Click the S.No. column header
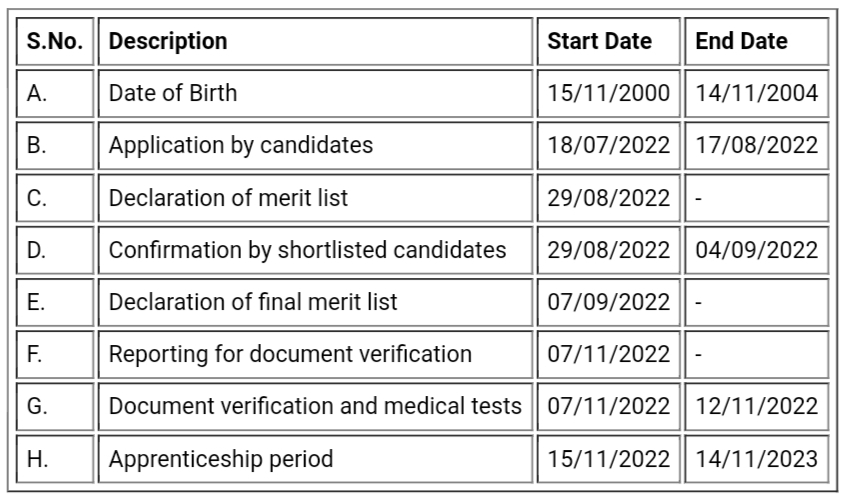Viewport: 845px width, 497px height. [x=56, y=41]
